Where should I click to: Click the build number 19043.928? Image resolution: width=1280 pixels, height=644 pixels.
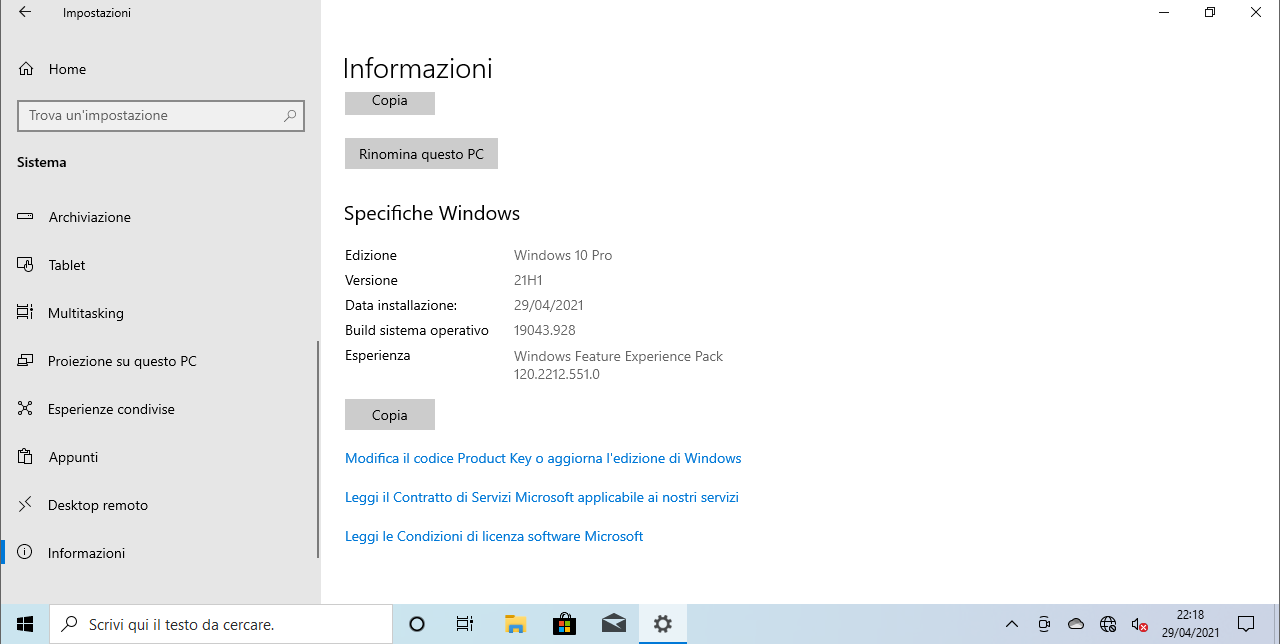point(545,330)
